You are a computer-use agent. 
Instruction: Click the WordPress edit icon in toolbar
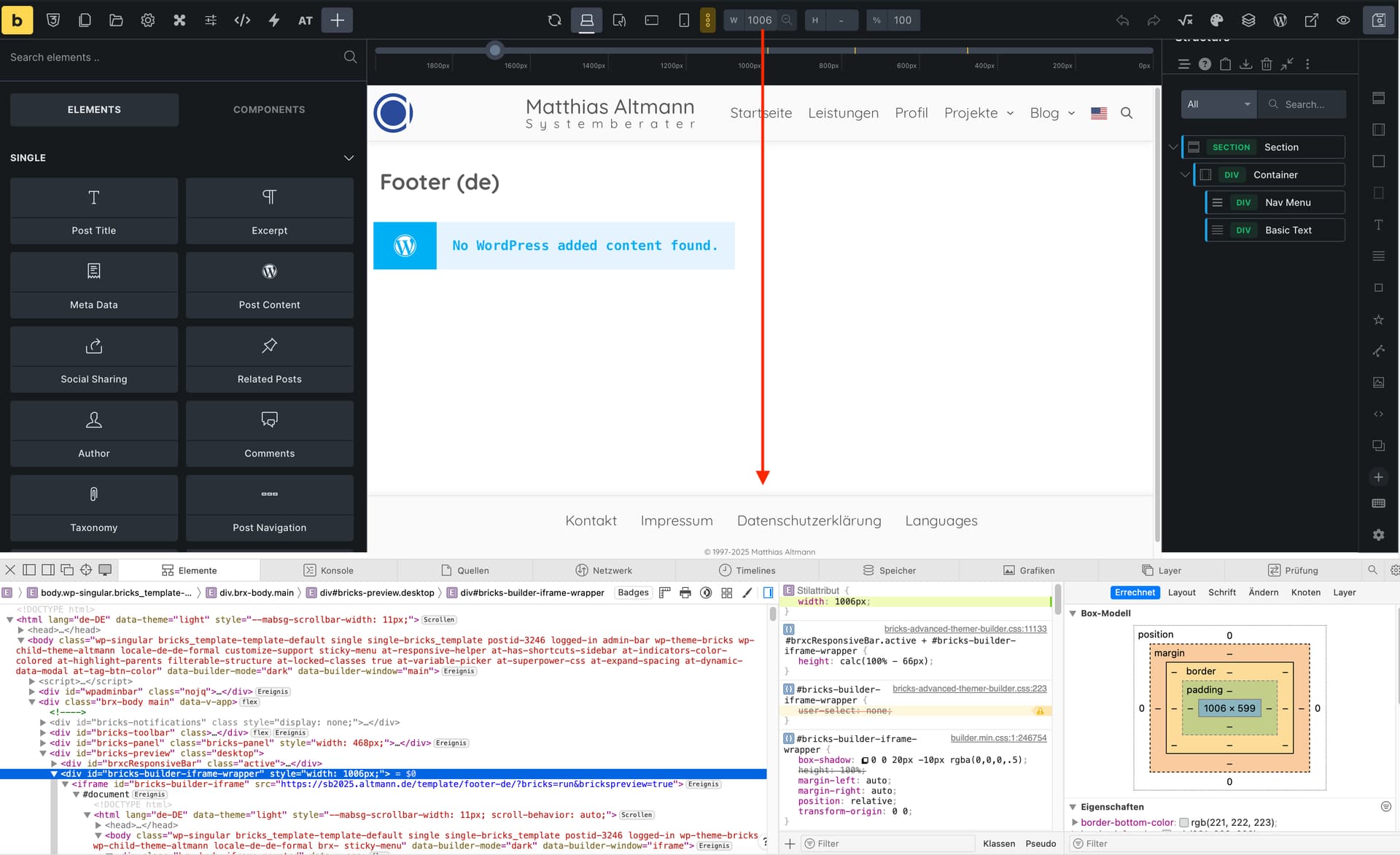(x=1280, y=20)
